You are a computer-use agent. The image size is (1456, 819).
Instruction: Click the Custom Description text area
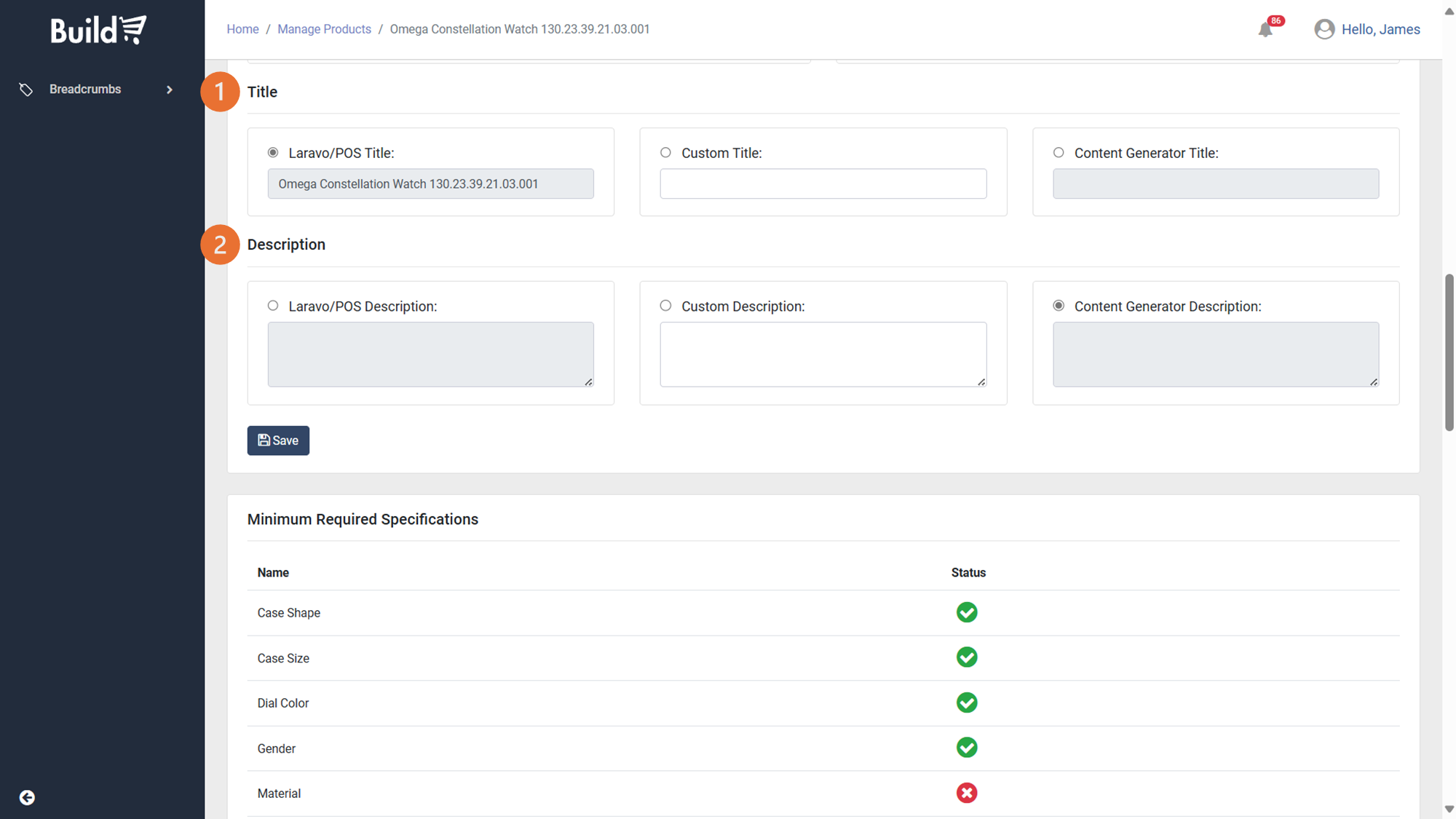pos(823,354)
